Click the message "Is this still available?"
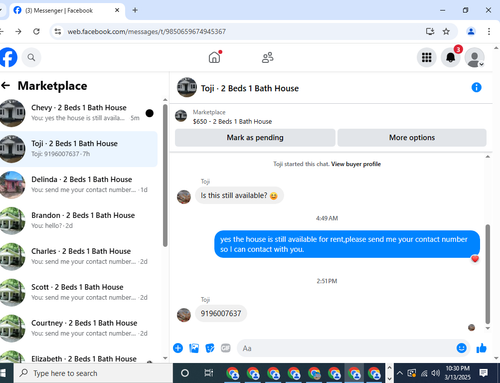The image size is (500, 383). pos(239,195)
